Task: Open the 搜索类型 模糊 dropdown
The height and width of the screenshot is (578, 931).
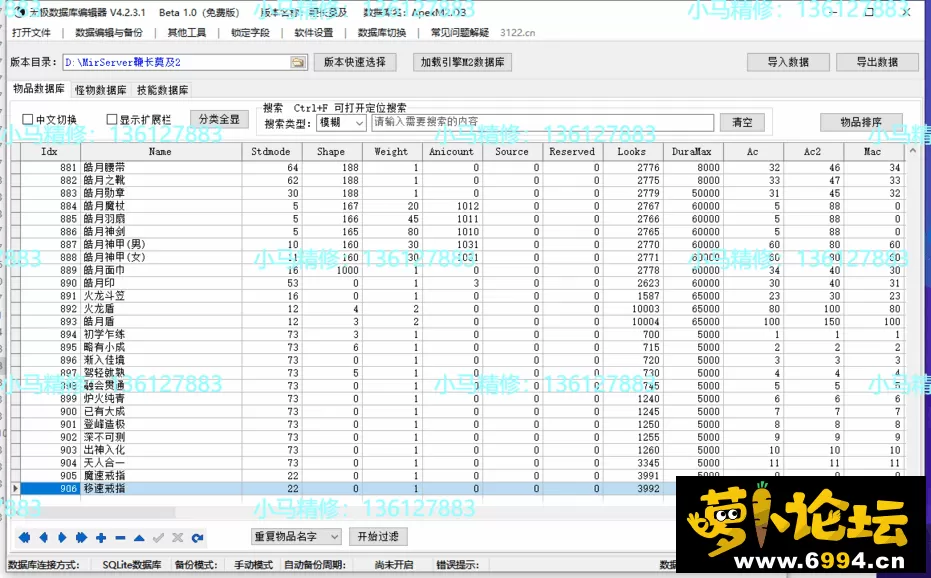Action: 341,122
